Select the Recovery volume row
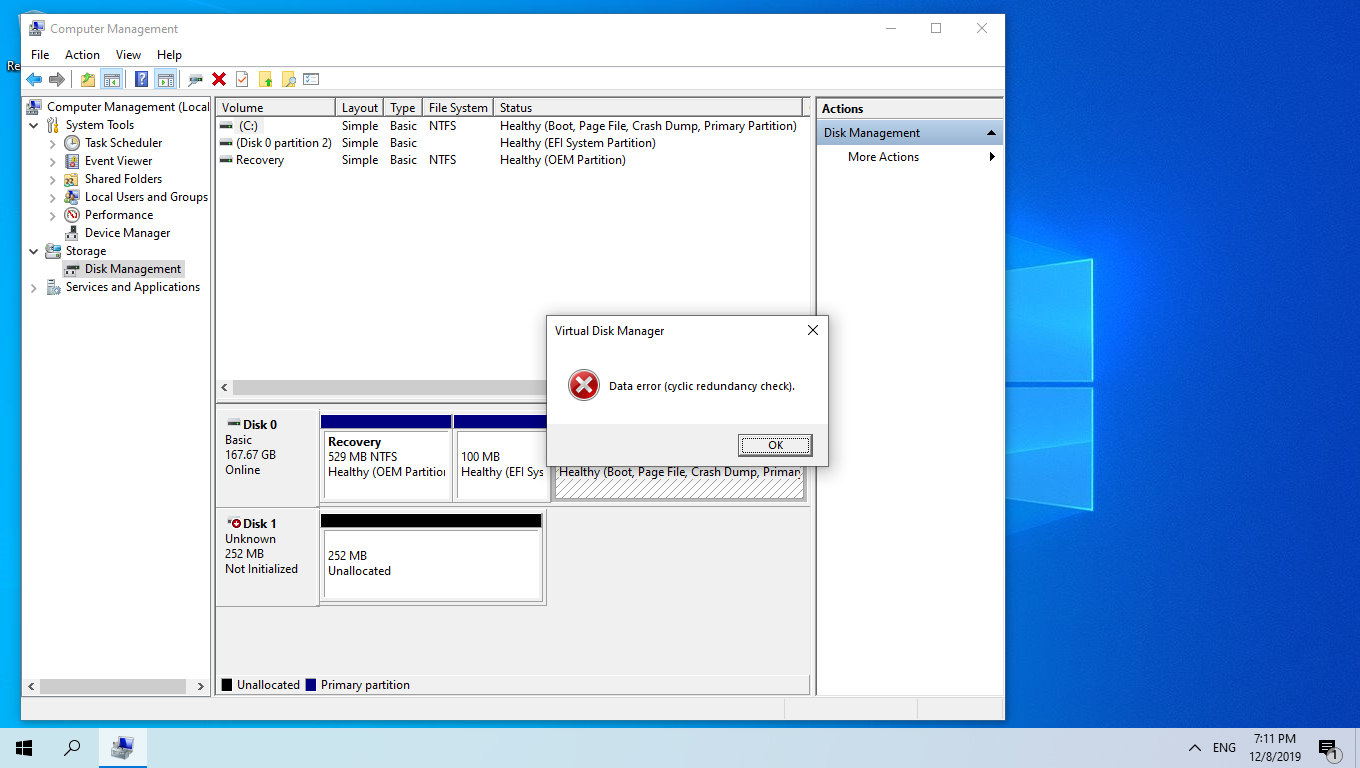The image size is (1360, 768). click(x=510, y=160)
